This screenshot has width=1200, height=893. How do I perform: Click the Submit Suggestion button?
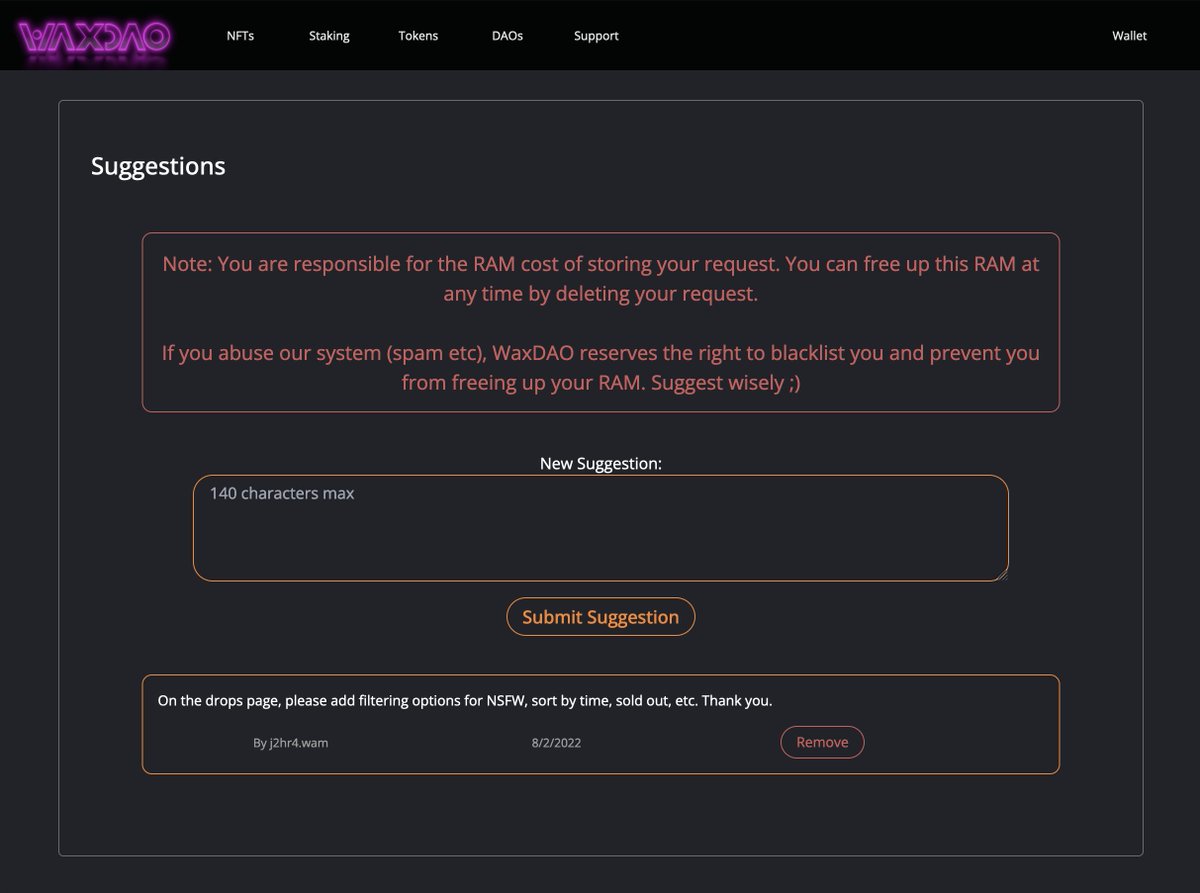coord(600,617)
